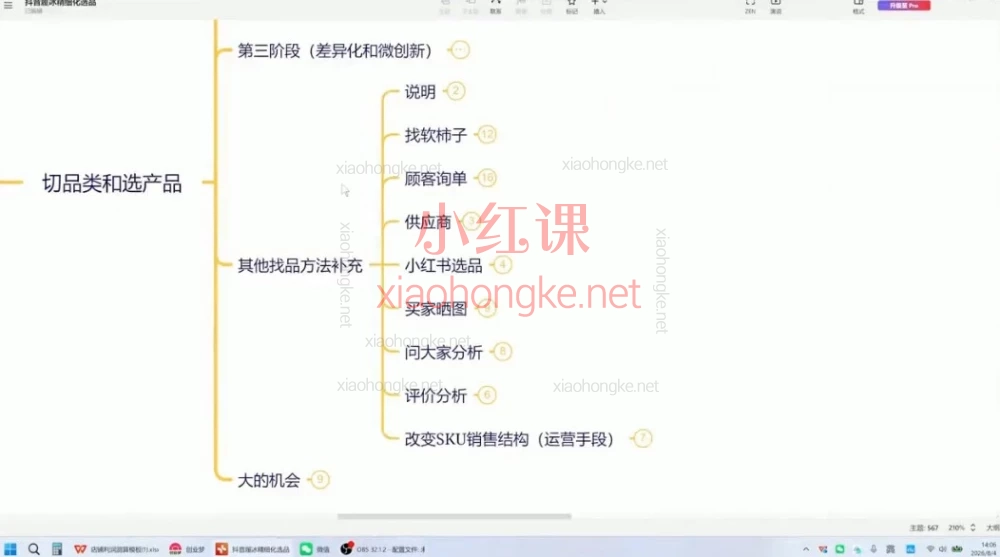Expand the 评价分析 node with 6 children
The width and height of the screenshot is (1000, 557).
(487, 395)
